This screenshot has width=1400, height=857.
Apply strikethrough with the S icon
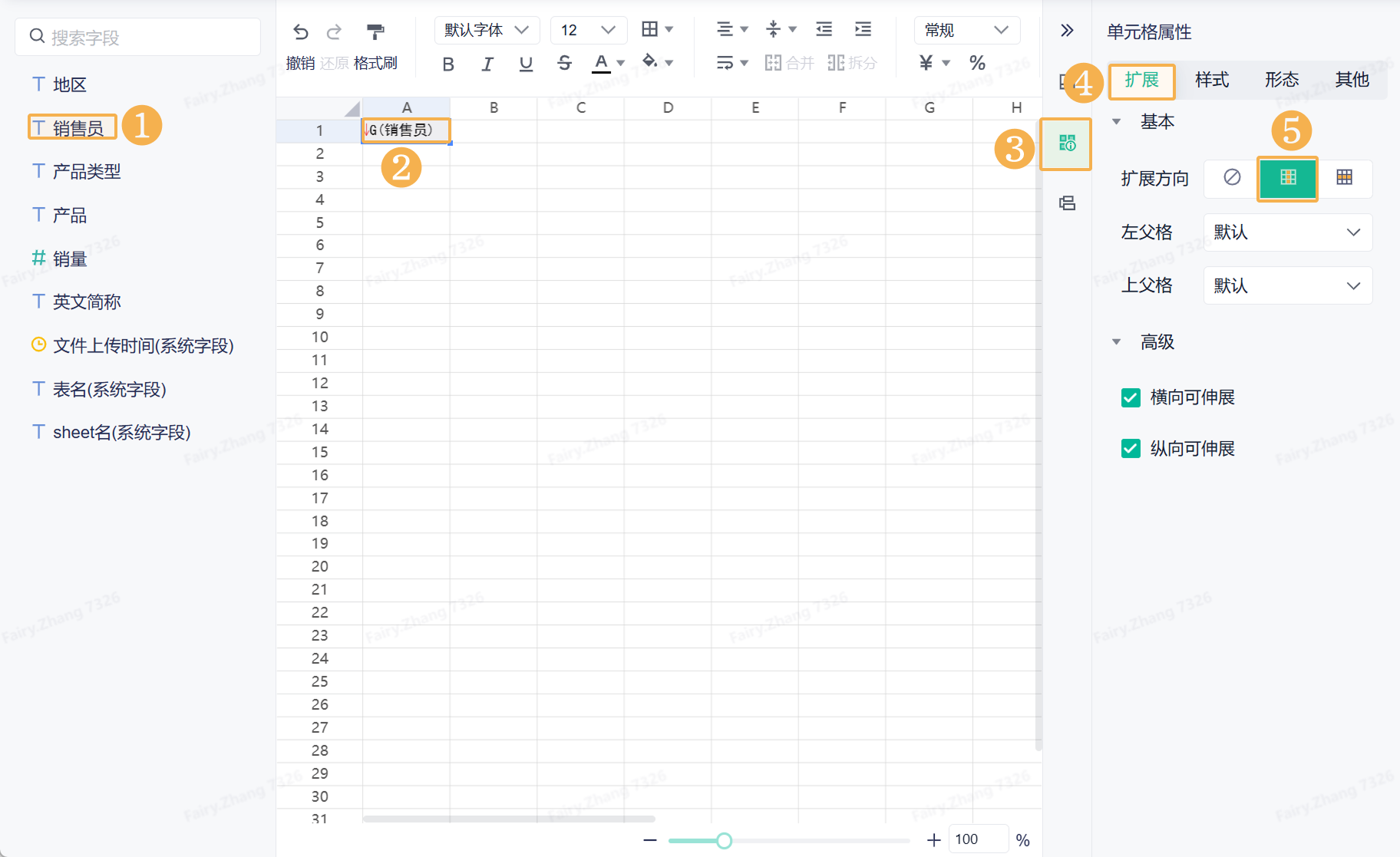point(565,63)
